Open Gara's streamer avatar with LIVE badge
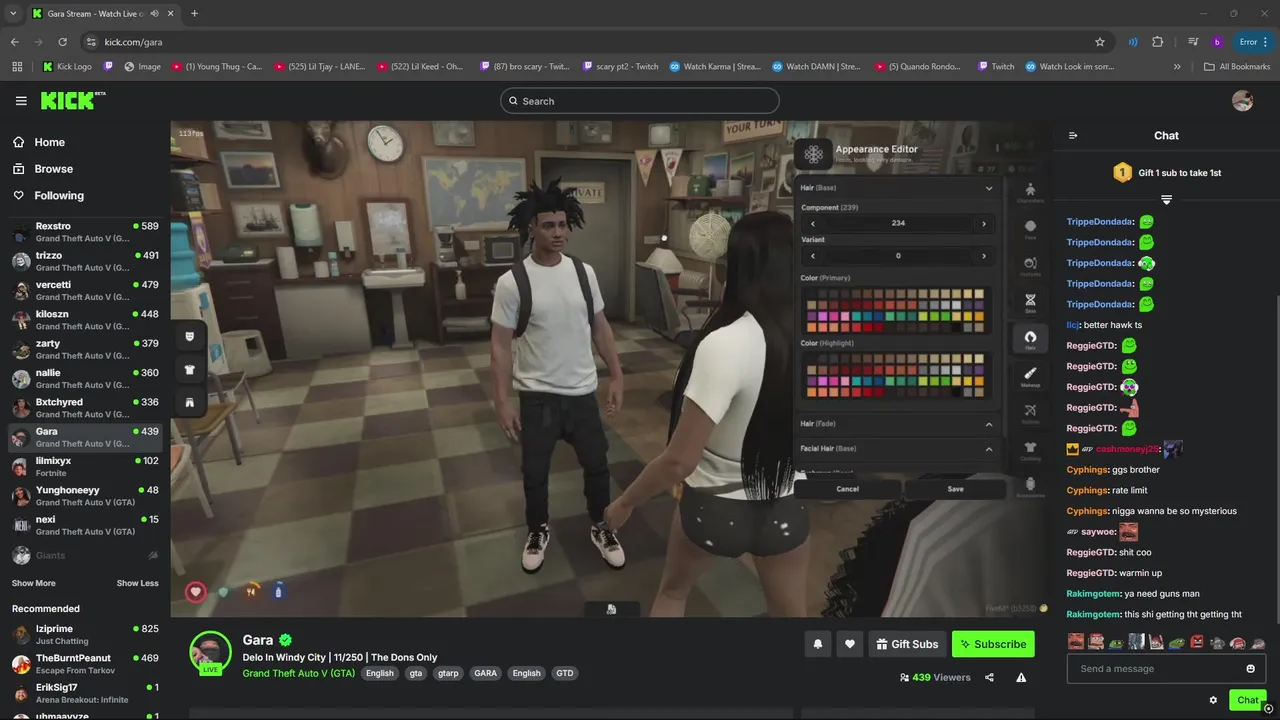The width and height of the screenshot is (1280, 720). [210, 652]
